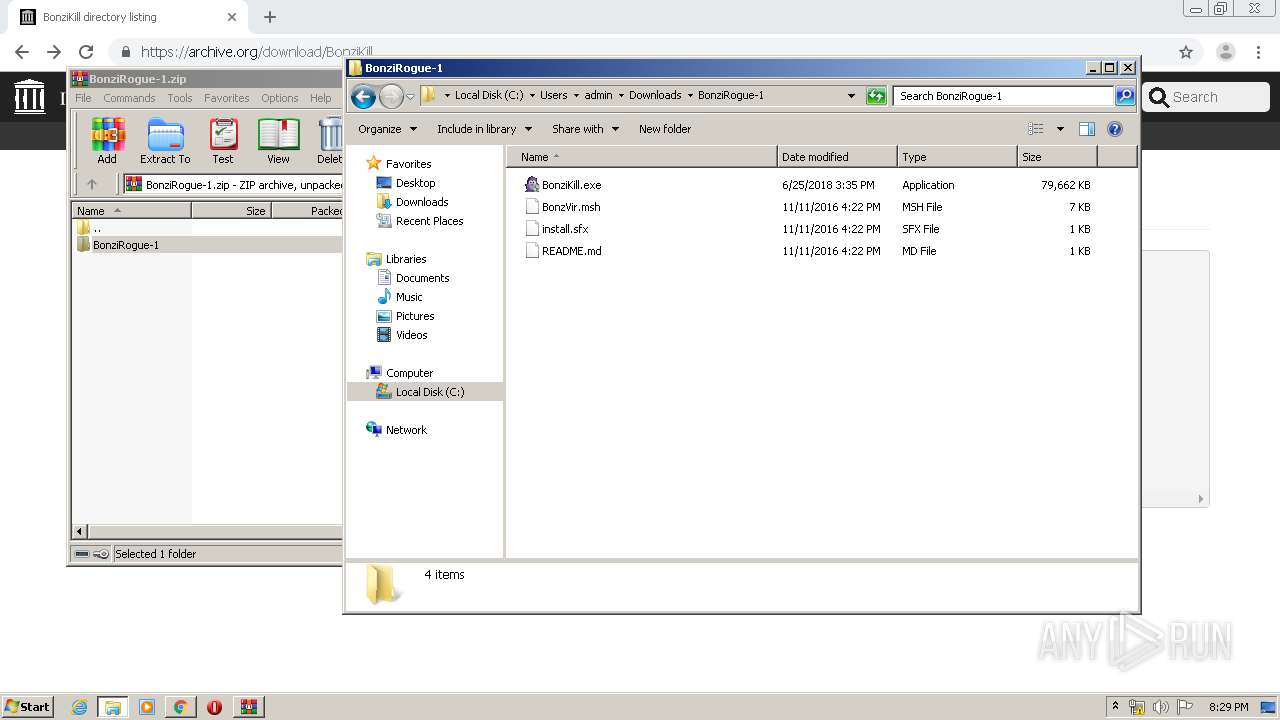Select Videos library
Screen dimensions: 1280x720
pos(411,335)
